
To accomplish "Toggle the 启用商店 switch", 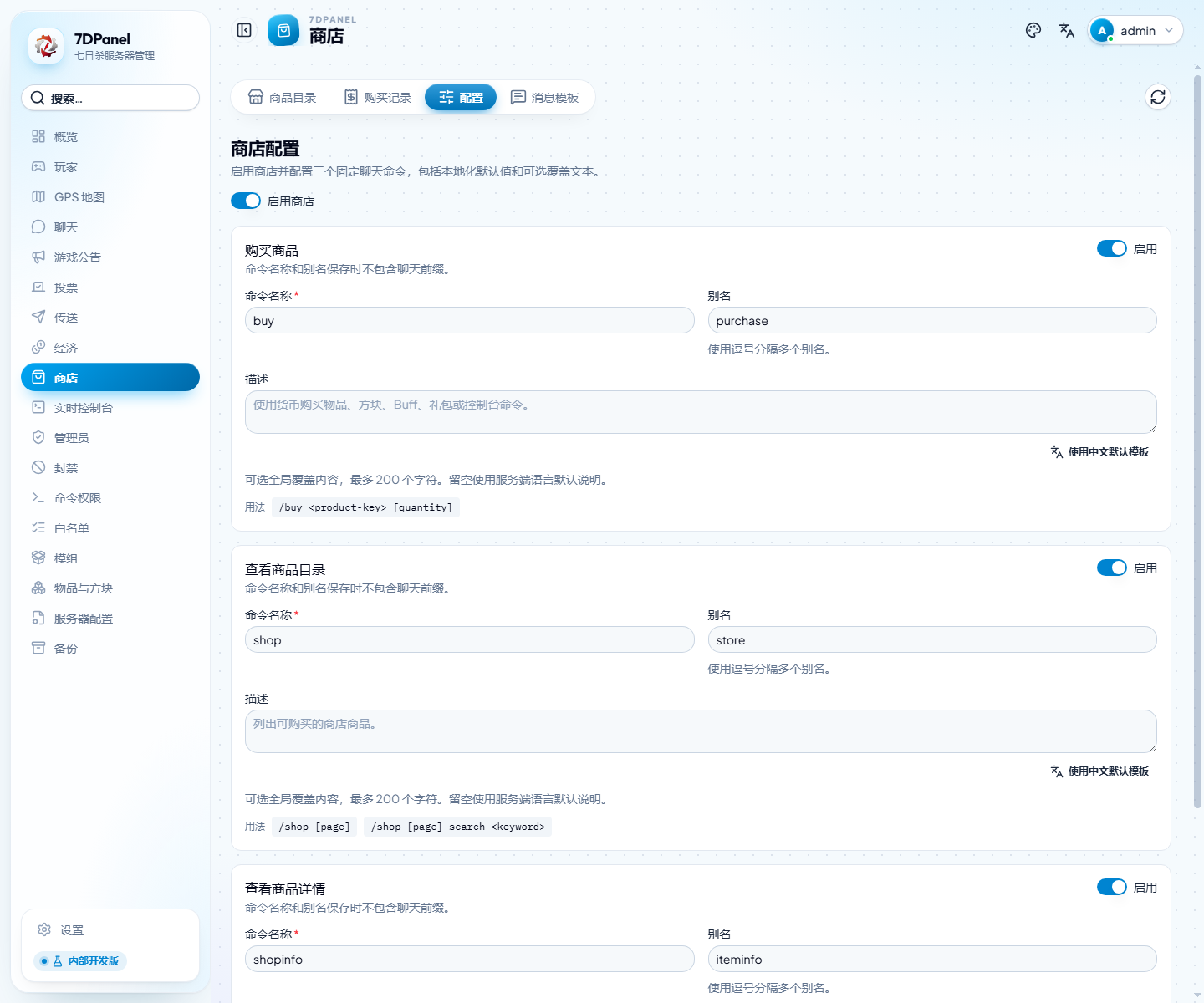I will click(246, 201).
